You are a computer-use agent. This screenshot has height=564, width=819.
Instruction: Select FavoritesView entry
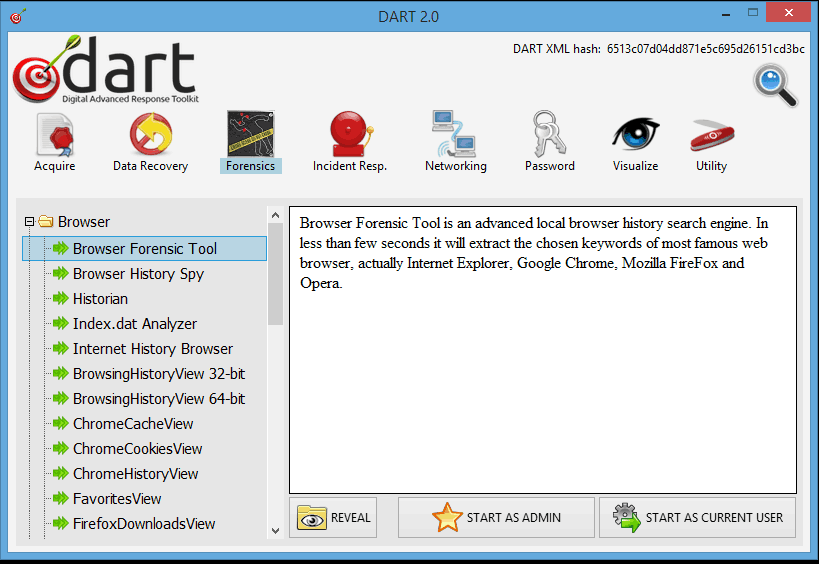(117, 499)
